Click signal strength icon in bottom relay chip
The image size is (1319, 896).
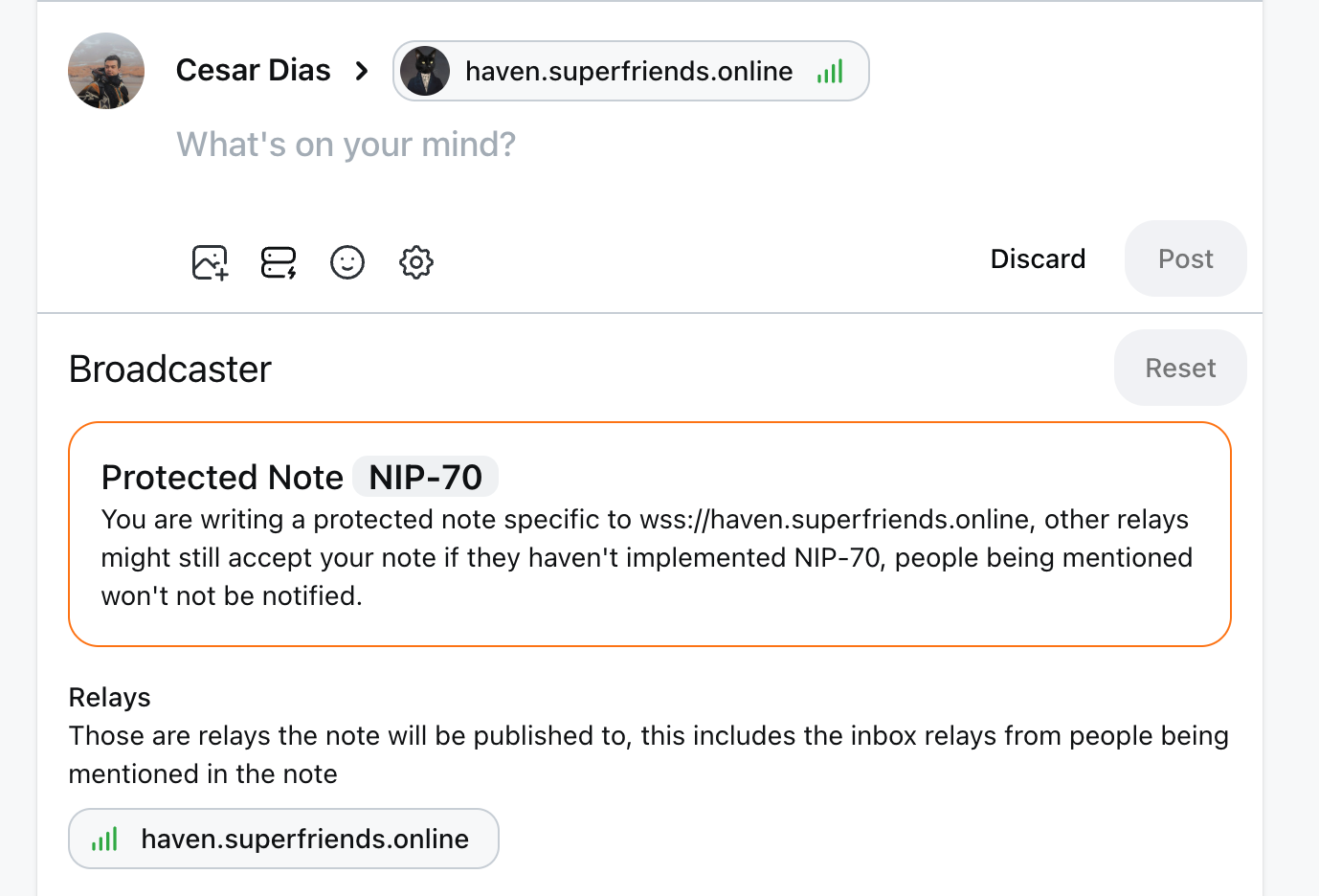[x=104, y=840]
